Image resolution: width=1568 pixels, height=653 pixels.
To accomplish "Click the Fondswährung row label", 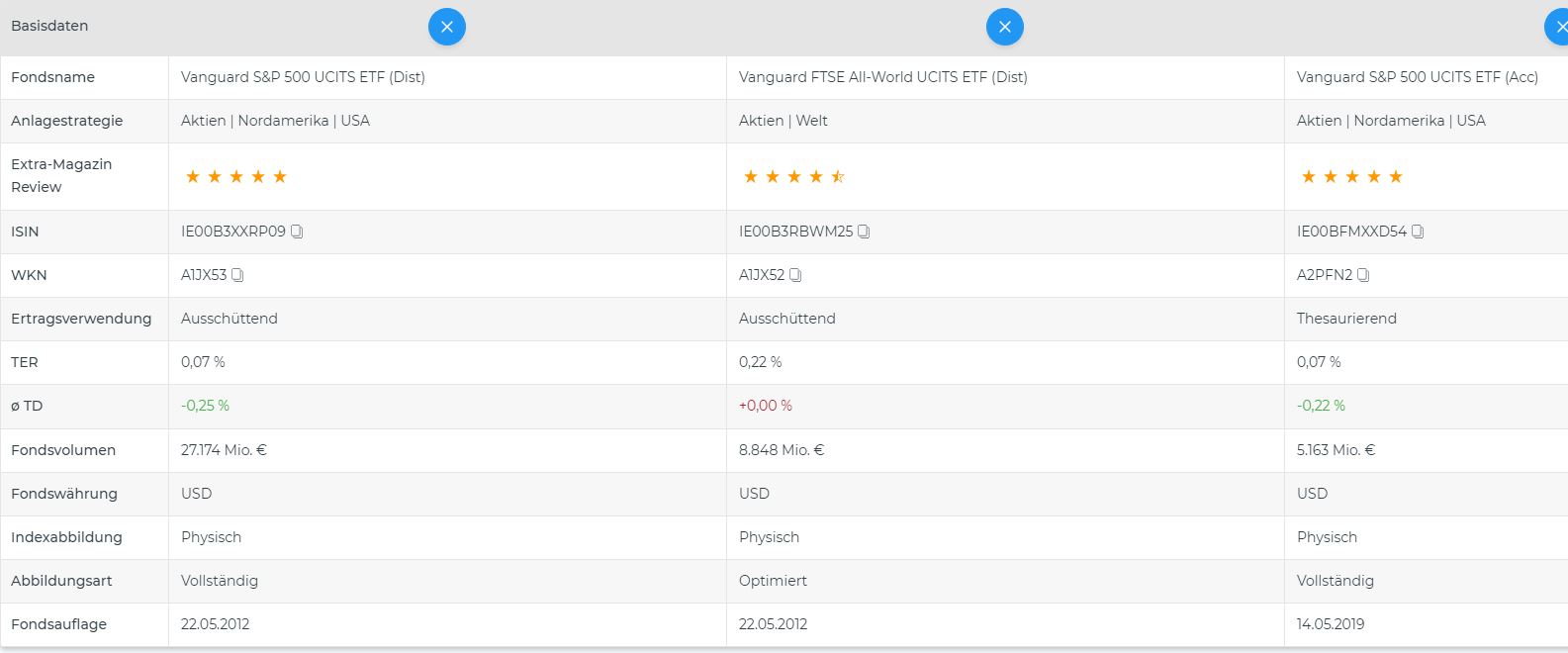I will coord(64,494).
